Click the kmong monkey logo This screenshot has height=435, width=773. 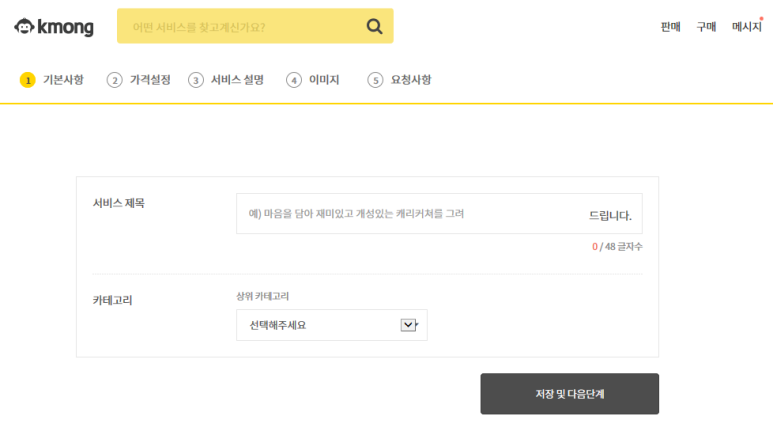coord(54,27)
